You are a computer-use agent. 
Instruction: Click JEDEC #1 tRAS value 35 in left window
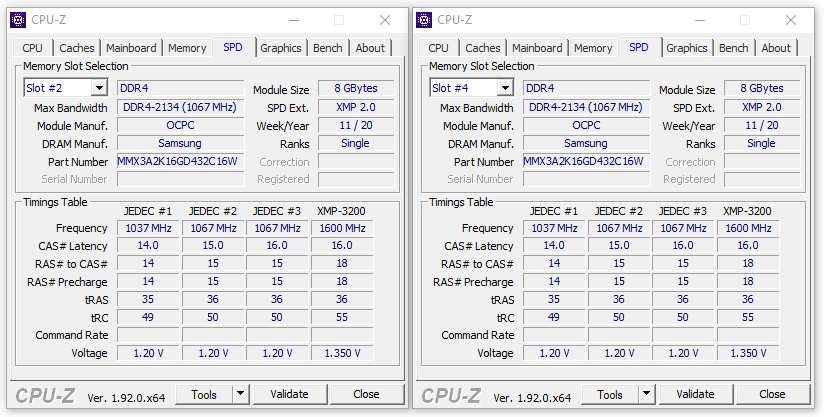[x=148, y=299]
